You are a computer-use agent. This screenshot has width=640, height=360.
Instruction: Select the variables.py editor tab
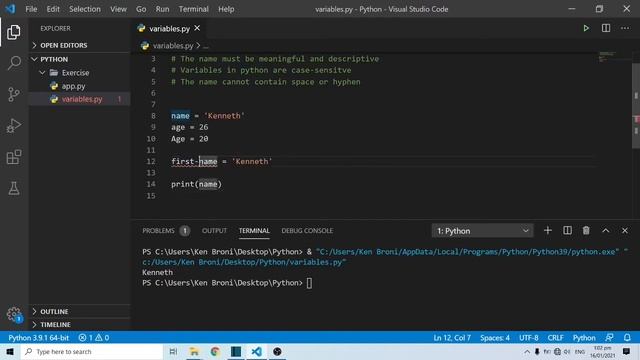point(169,28)
